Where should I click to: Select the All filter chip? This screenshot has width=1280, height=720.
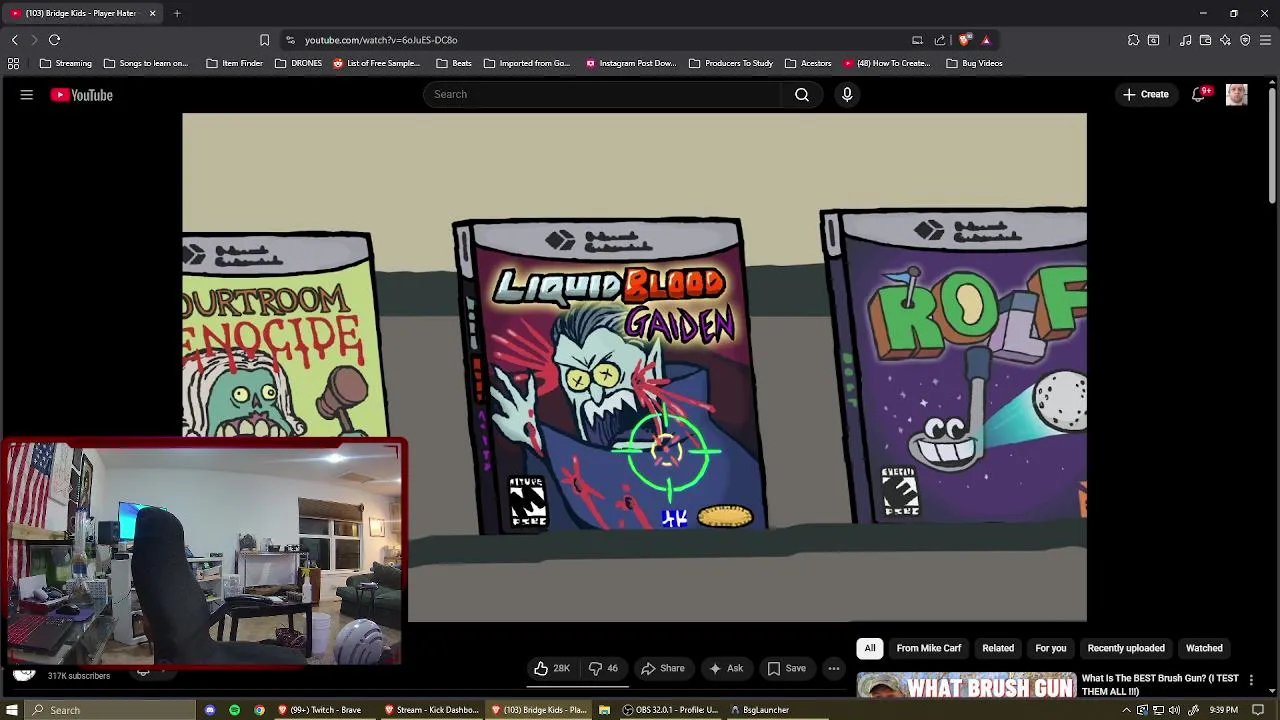pos(870,648)
